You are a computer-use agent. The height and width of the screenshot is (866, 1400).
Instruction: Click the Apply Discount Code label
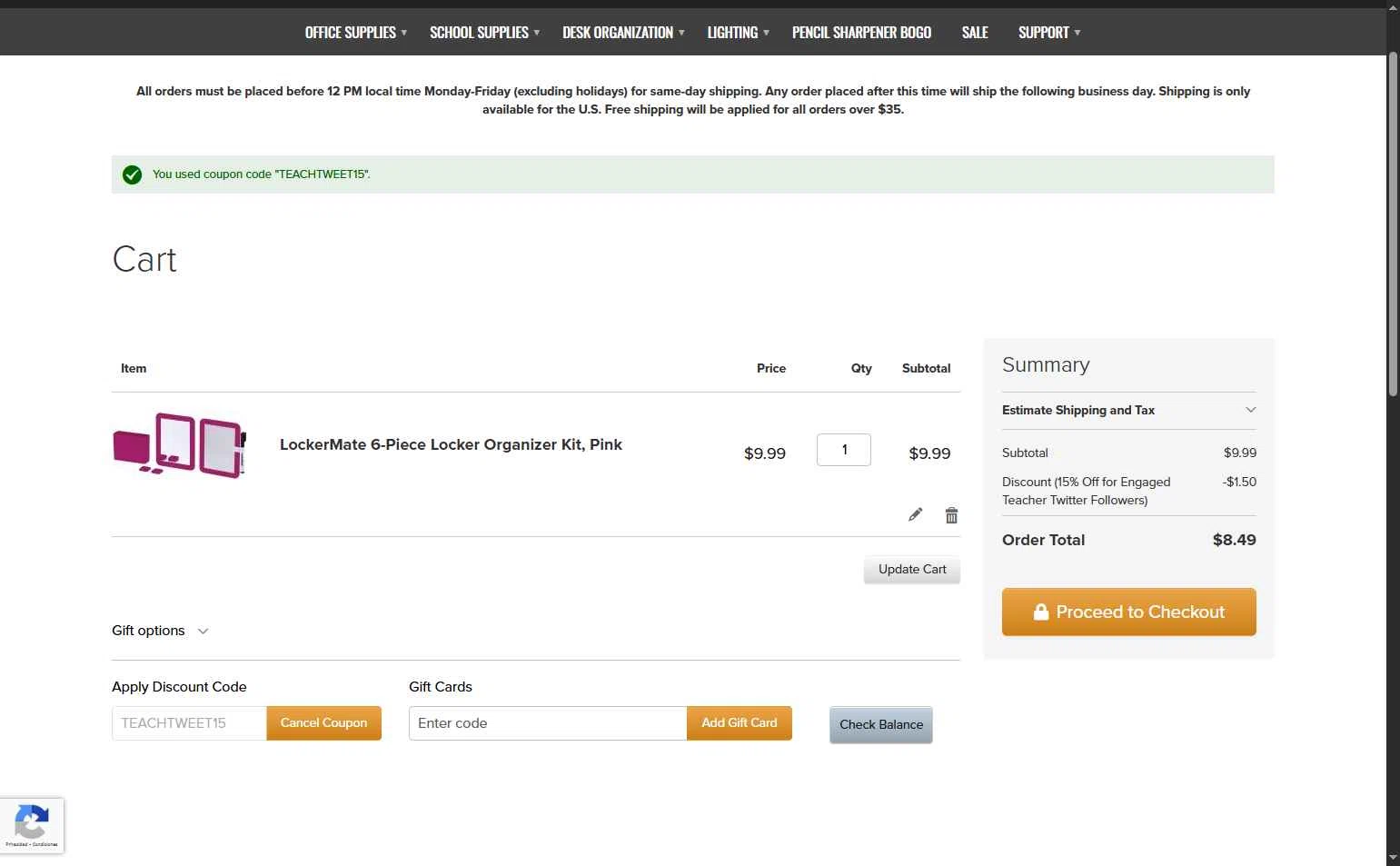(x=179, y=687)
